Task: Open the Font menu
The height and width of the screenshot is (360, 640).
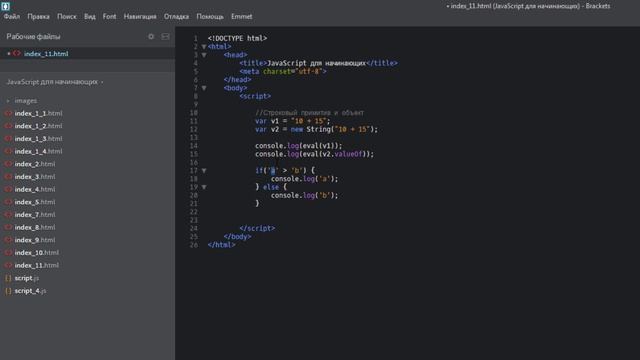Action: (x=109, y=17)
